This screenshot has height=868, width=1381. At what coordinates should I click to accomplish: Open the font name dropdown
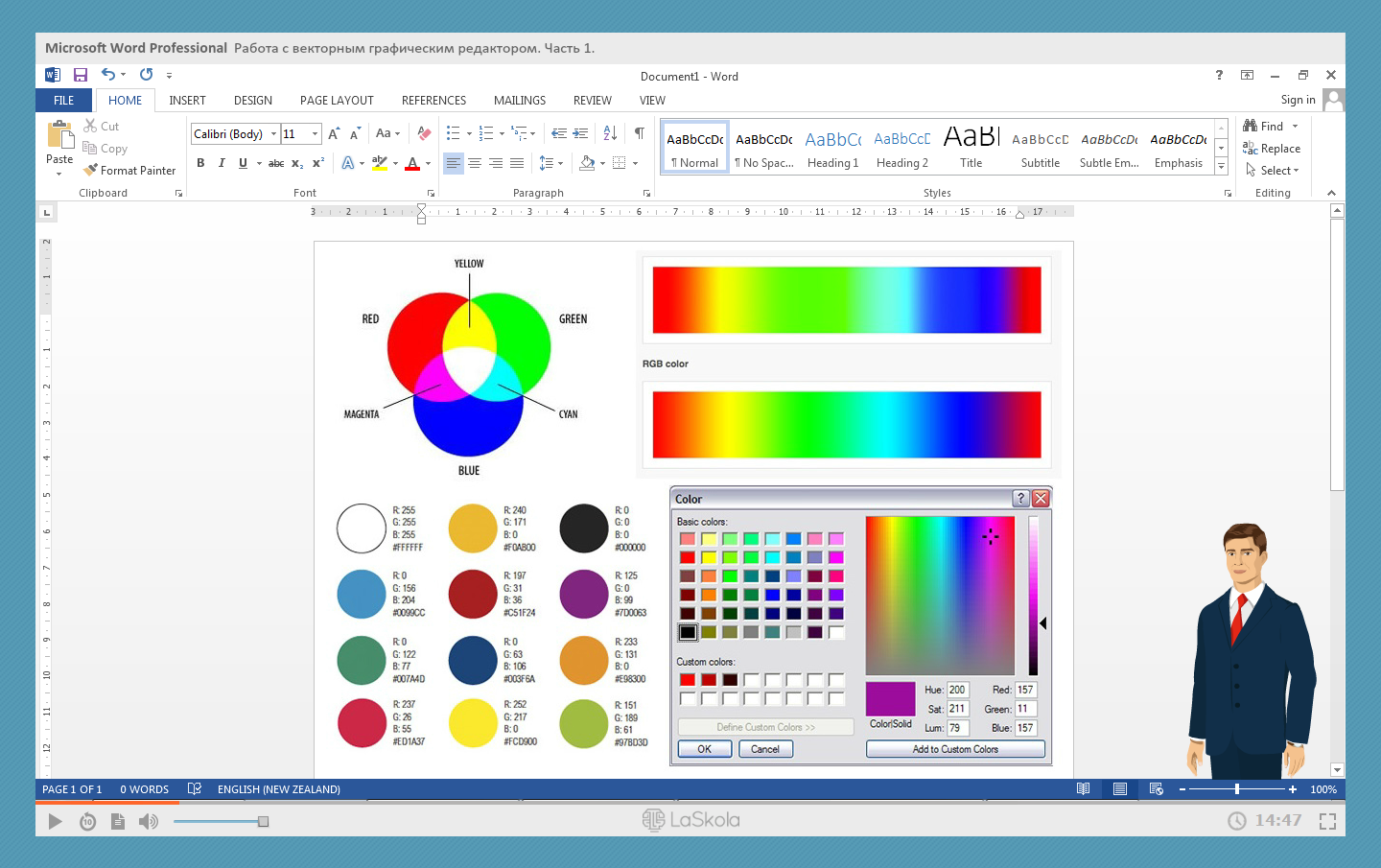pos(273,134)
